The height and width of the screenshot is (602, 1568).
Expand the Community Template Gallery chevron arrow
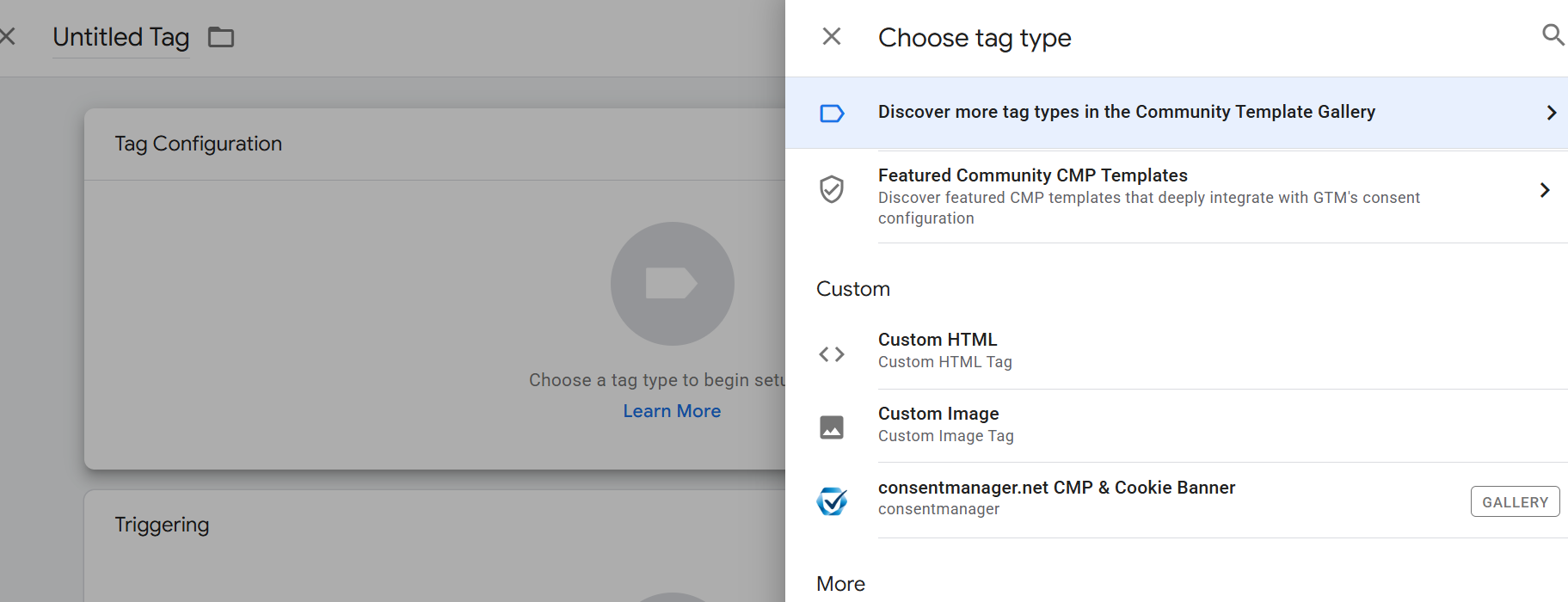point(1552,113)
